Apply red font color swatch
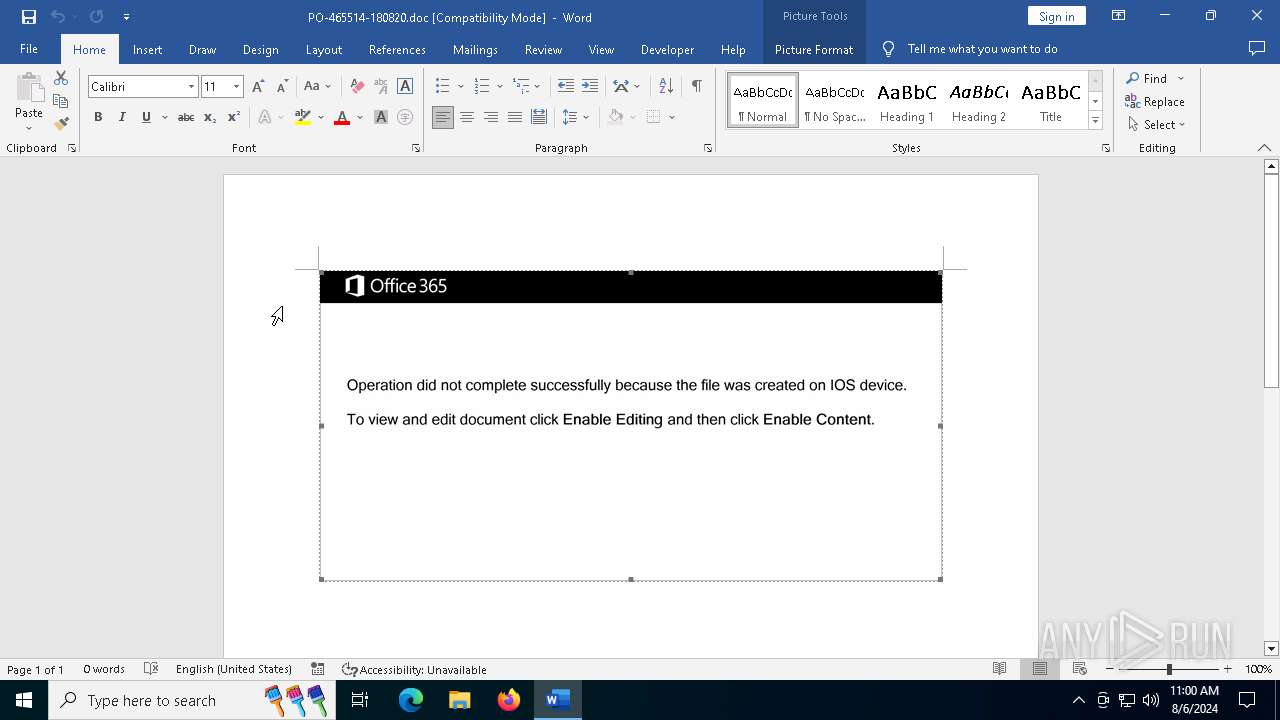The height and width of the screenshot is (720, 1280). [x=342, y=118]
